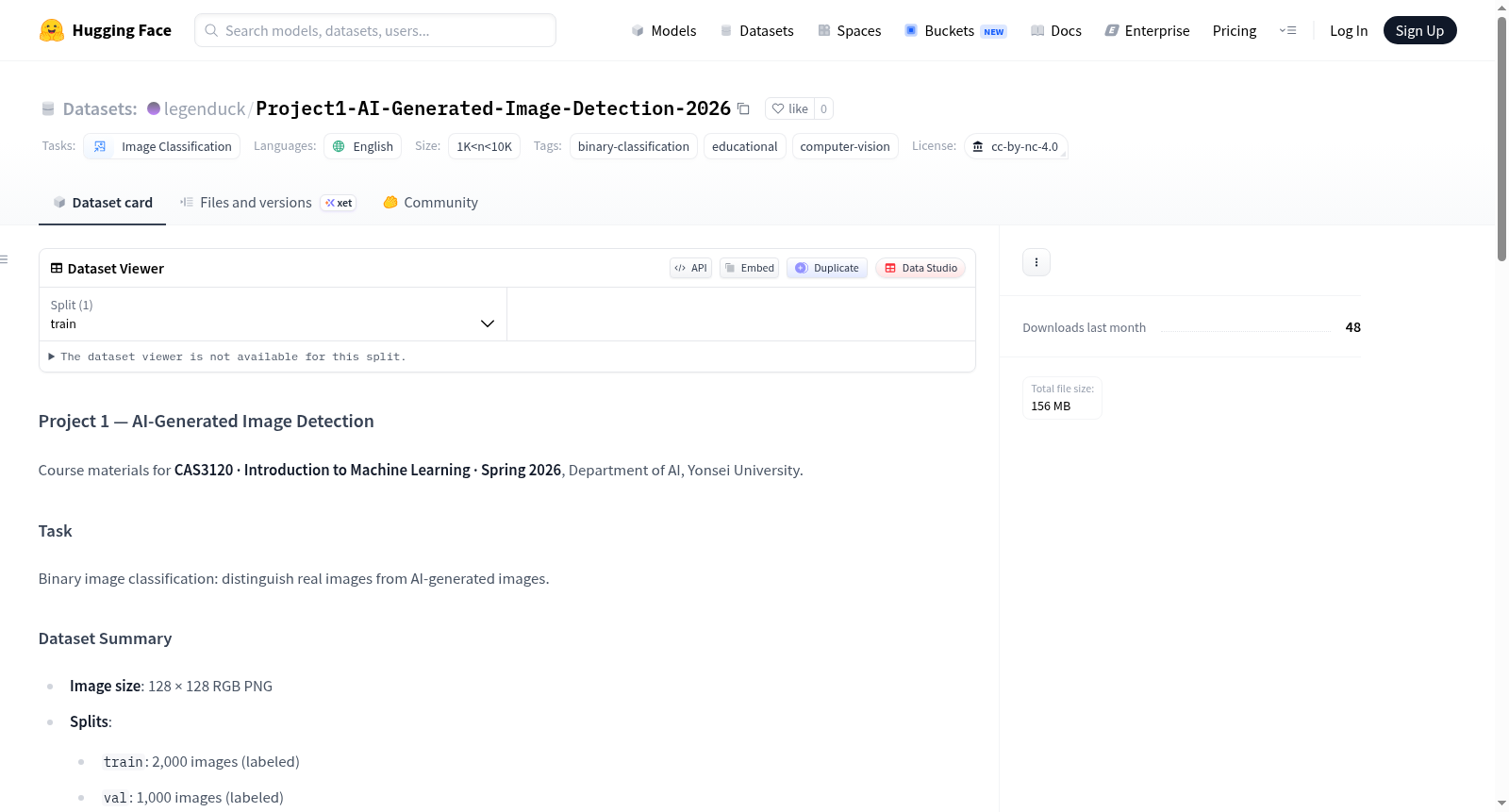Switch to Files and versions tab
Screen dimensions: 1509x812
click(267, 202)
